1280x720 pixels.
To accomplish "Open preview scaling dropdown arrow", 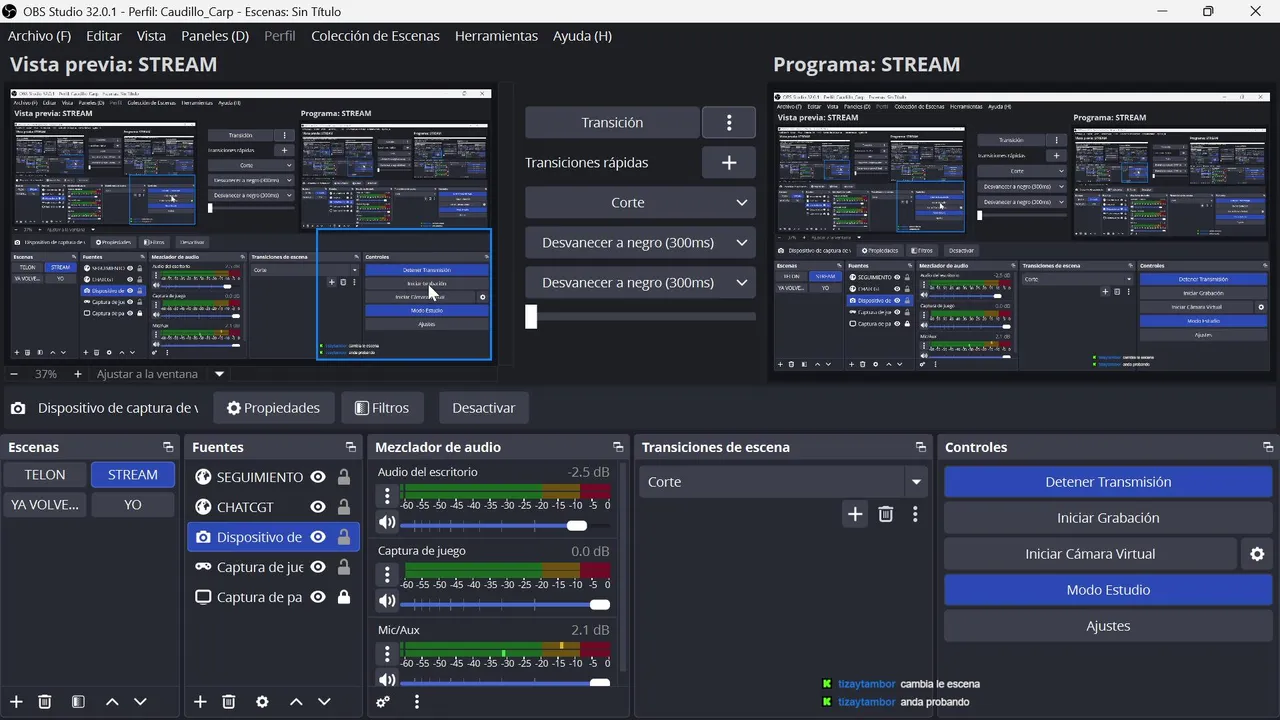I will pos(219,374).
